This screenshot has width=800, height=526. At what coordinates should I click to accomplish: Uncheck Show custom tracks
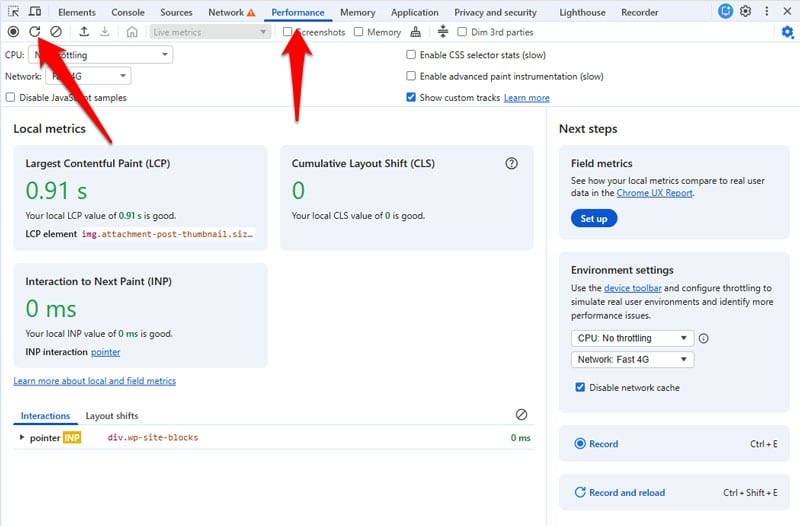[x=411, y=97]
